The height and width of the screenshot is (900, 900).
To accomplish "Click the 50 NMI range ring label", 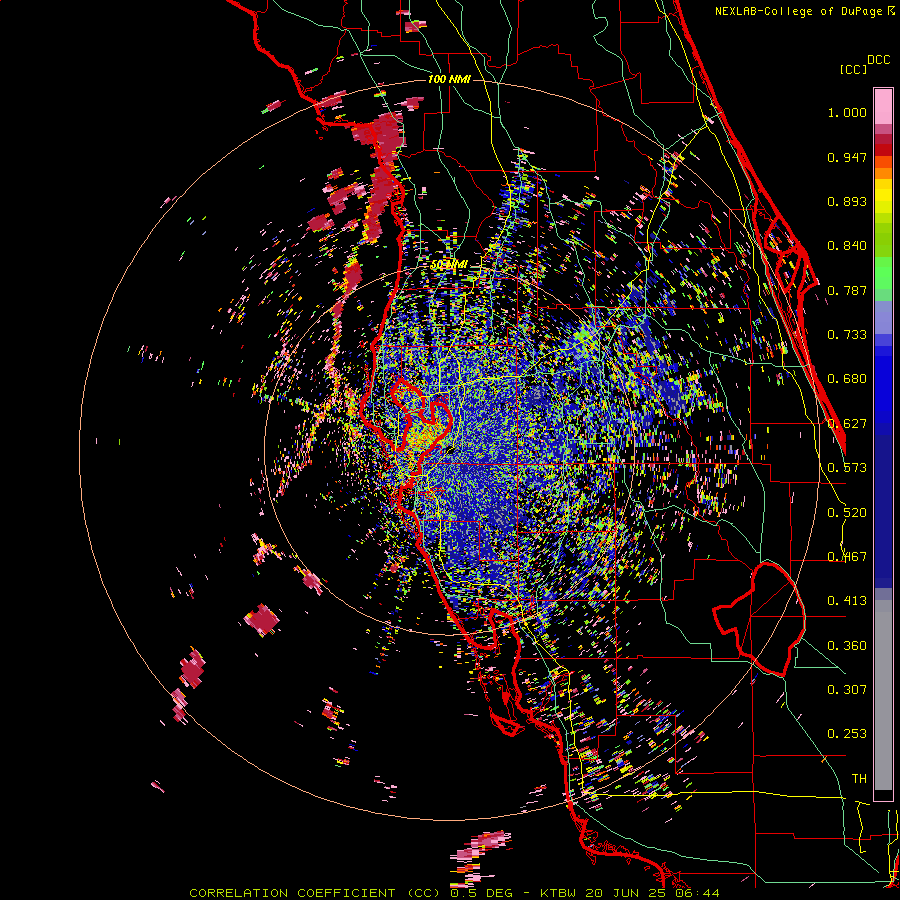I will coord(449,265).
